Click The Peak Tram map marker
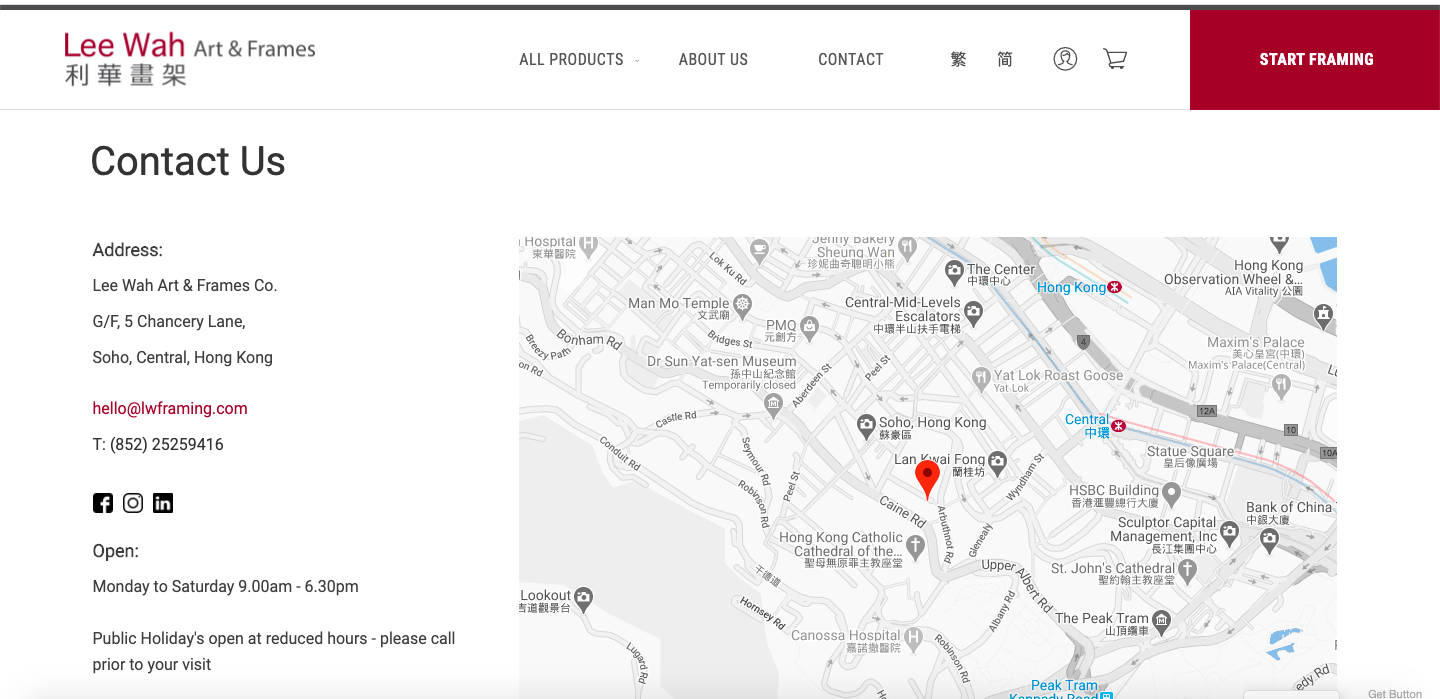This screenshot has height=699, width=1440. (x=1161, y=619)
